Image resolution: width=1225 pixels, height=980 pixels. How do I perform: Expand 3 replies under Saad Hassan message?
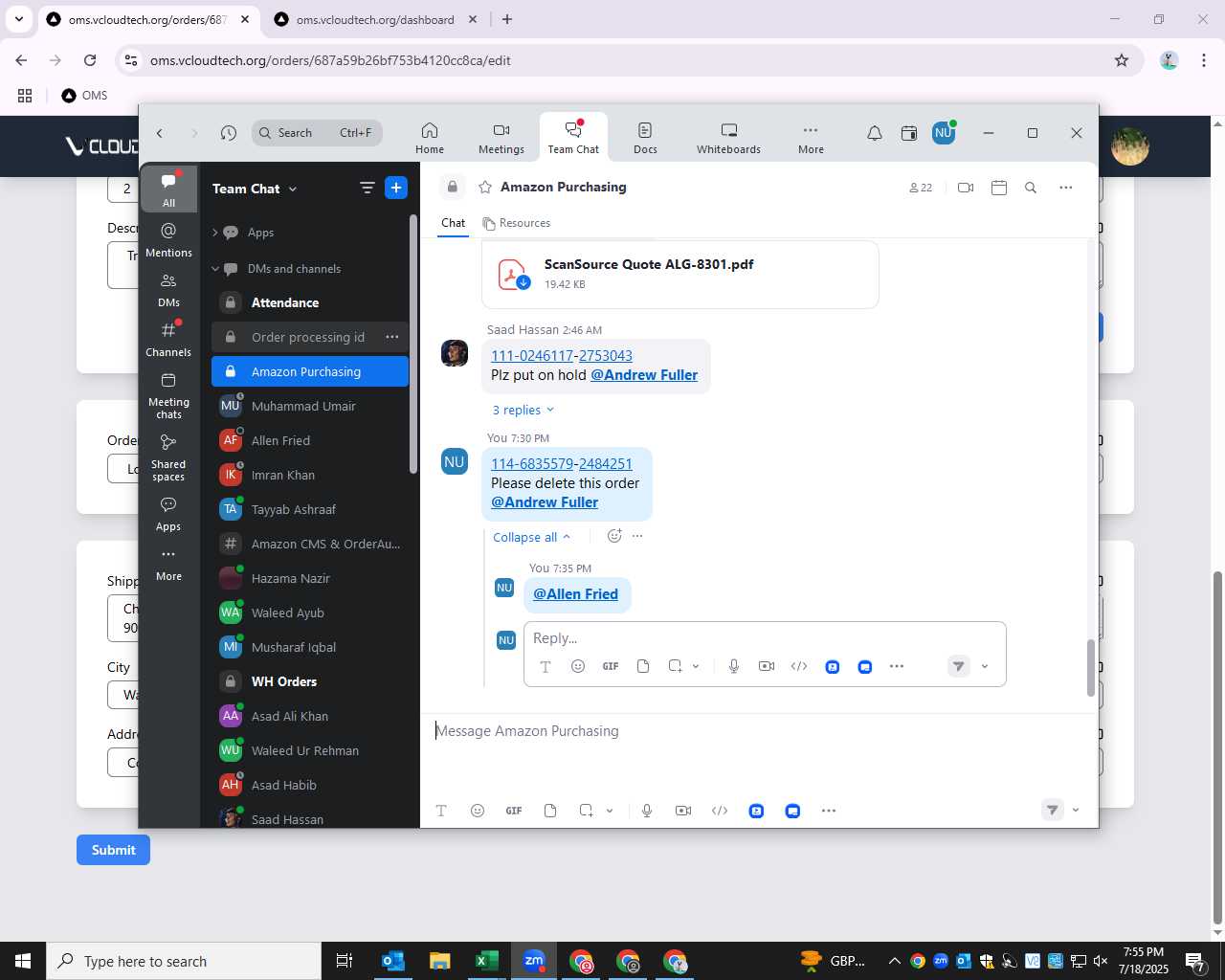tap(523, 410)
